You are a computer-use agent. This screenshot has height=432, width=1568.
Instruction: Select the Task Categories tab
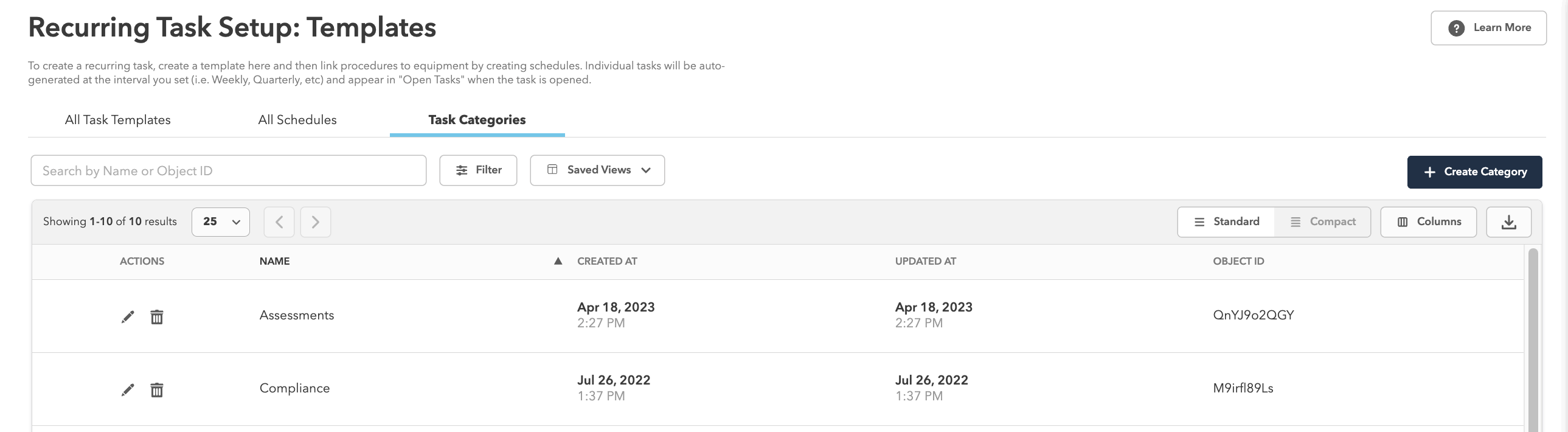[477, 120]
